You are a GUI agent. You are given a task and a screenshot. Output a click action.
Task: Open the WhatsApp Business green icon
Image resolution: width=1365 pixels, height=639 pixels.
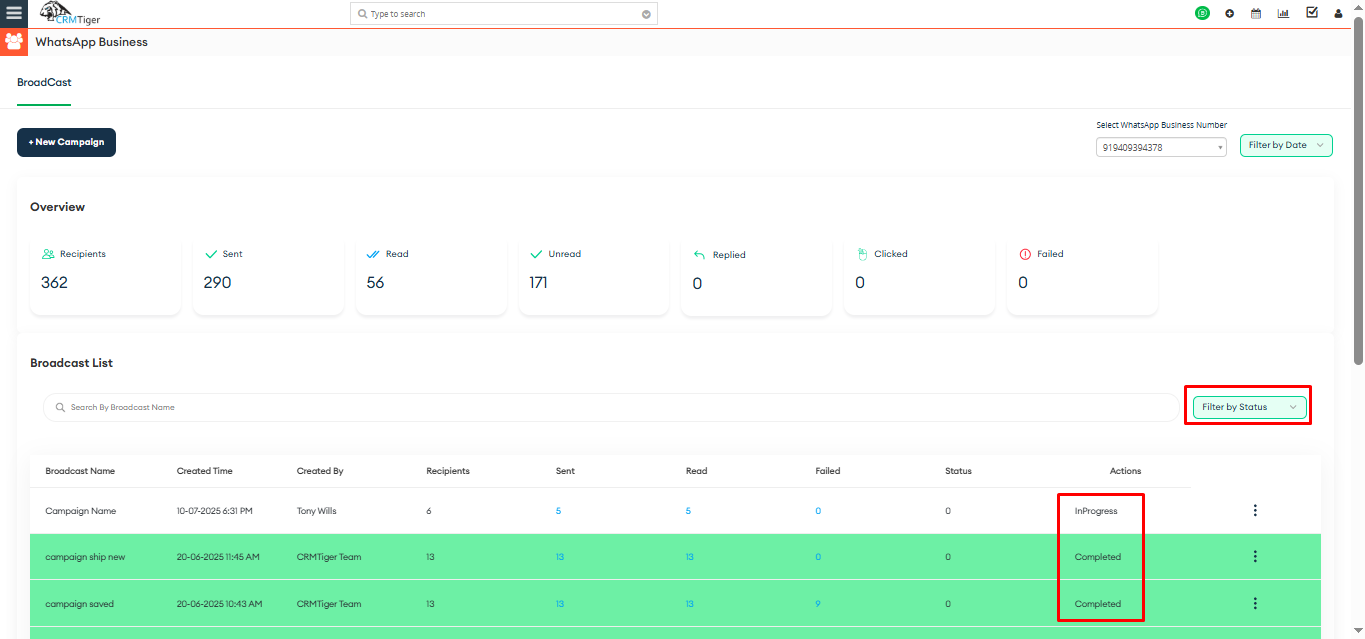tap(1202, 14)
